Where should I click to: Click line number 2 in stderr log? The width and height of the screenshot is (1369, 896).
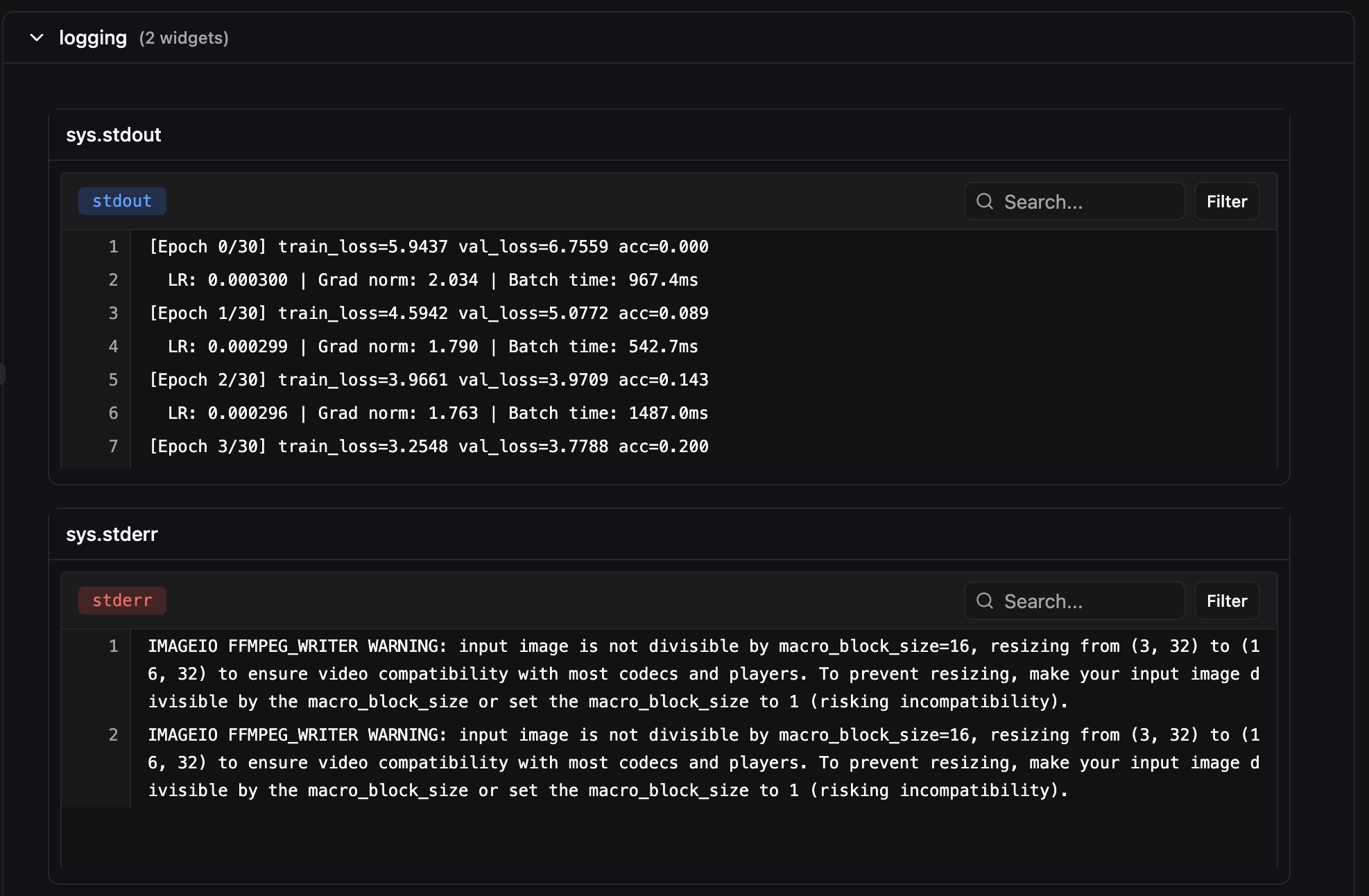coord(113,735)
